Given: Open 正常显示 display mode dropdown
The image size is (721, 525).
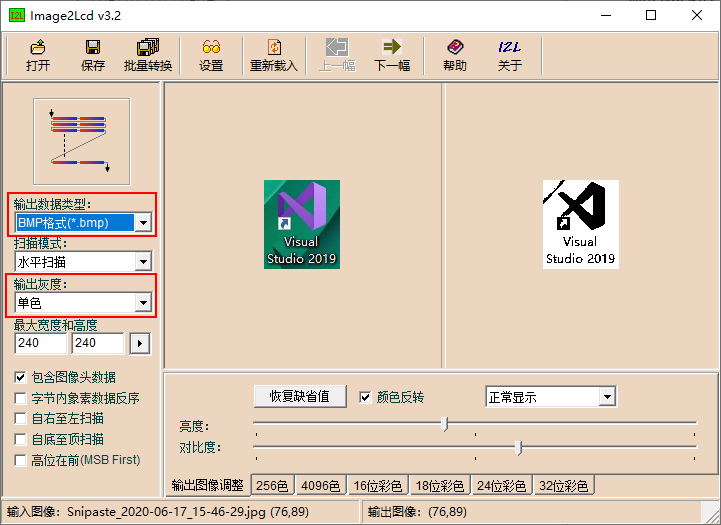Looking at the screenshot, I should coord(607,397).
